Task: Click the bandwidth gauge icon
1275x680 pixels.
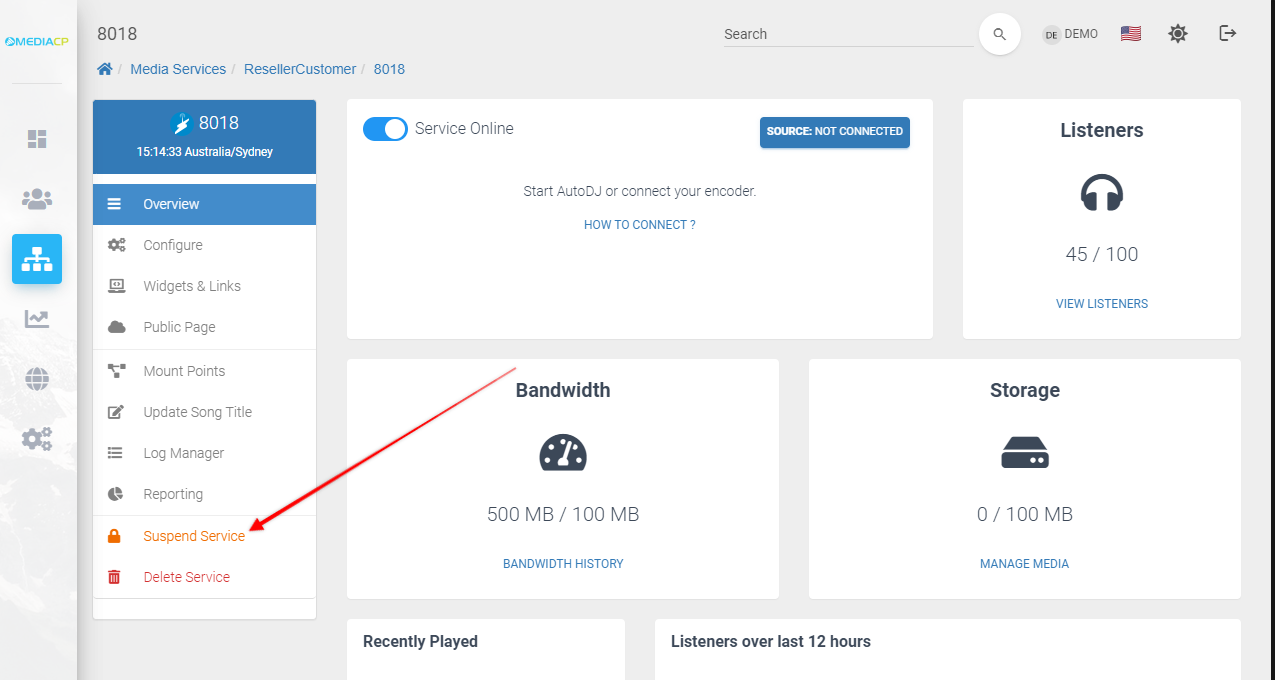Action: coord(563,452)
